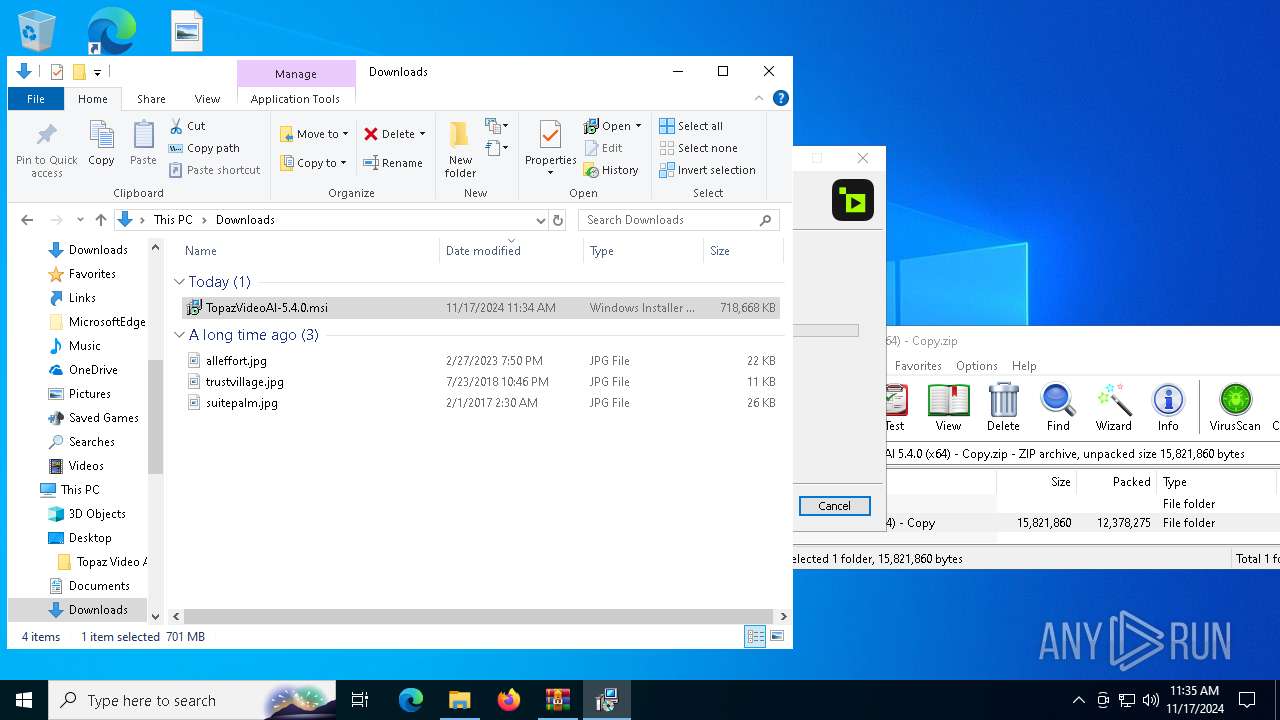Click the Cancel button in installer dialog
Viewport: 1280px width, 720px height.
point(834,506)
